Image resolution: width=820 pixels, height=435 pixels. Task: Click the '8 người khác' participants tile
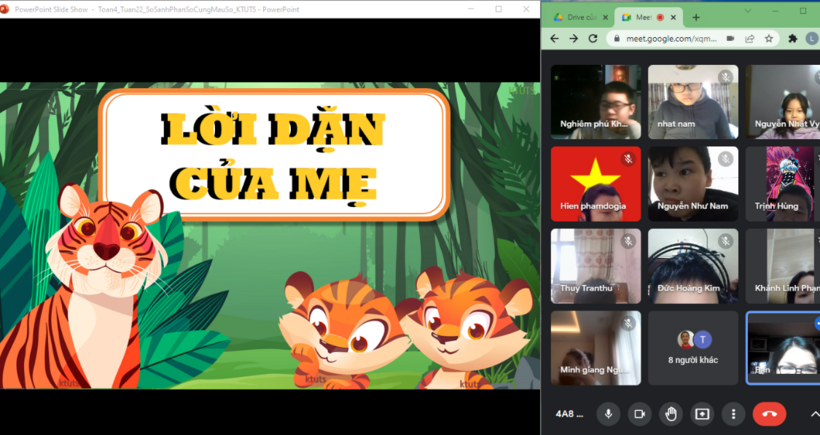[x=693, y=347]
